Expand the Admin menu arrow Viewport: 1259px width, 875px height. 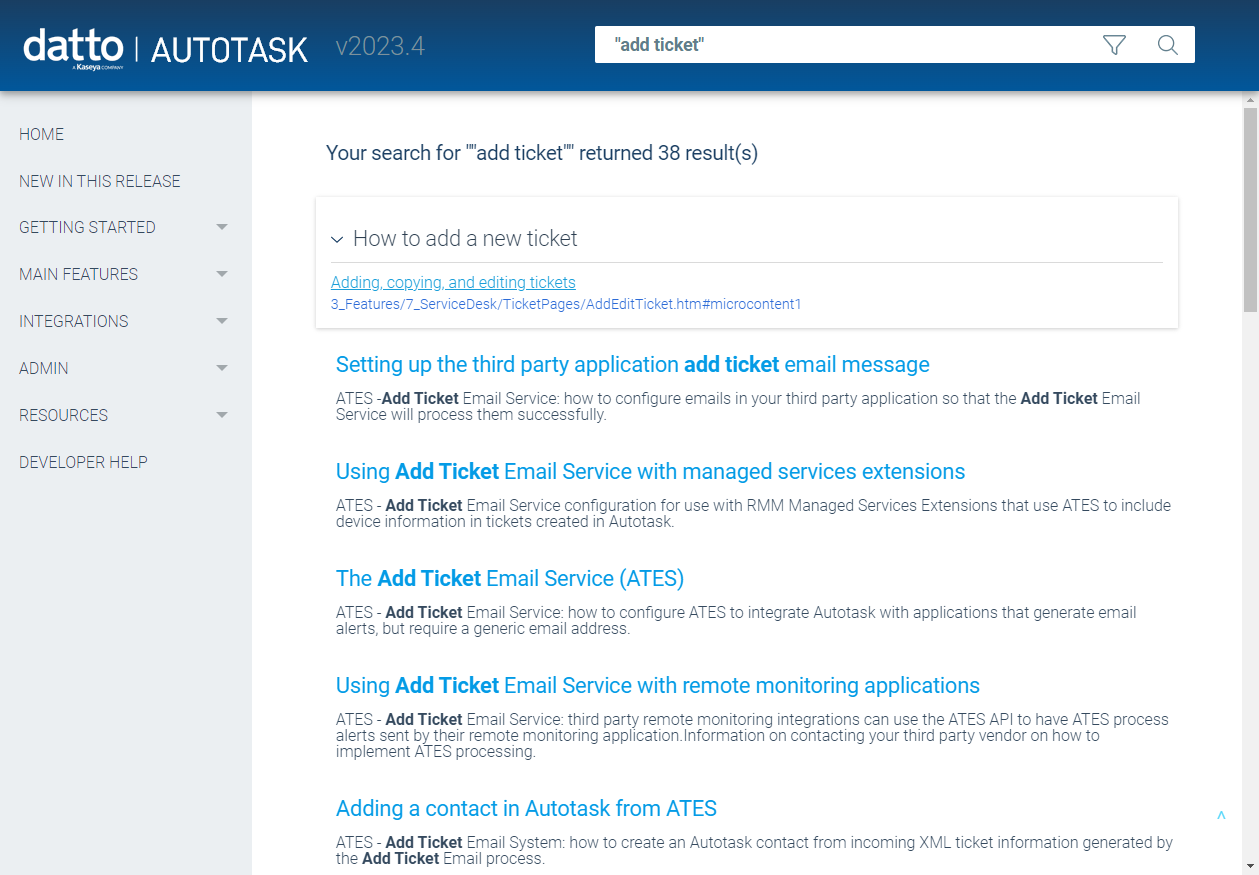click(222, 368)
